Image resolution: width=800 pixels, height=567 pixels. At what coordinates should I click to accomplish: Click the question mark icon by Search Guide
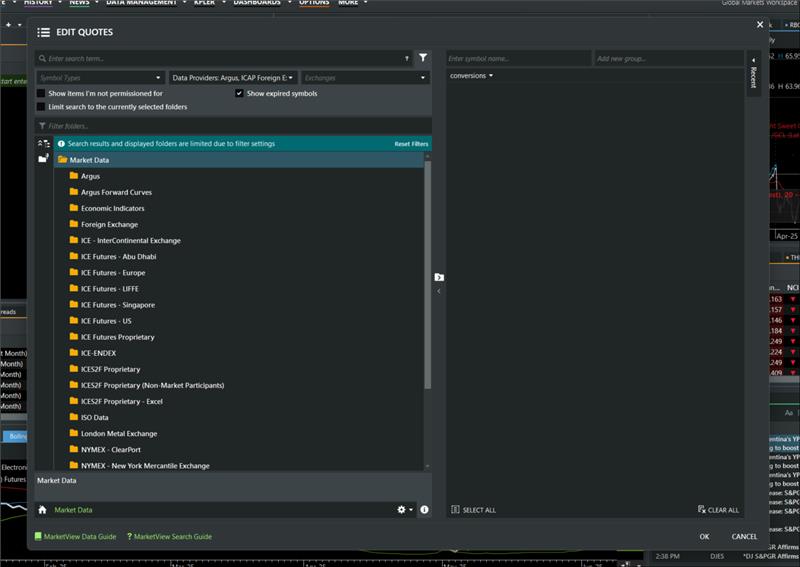click(x=129, y=536)
